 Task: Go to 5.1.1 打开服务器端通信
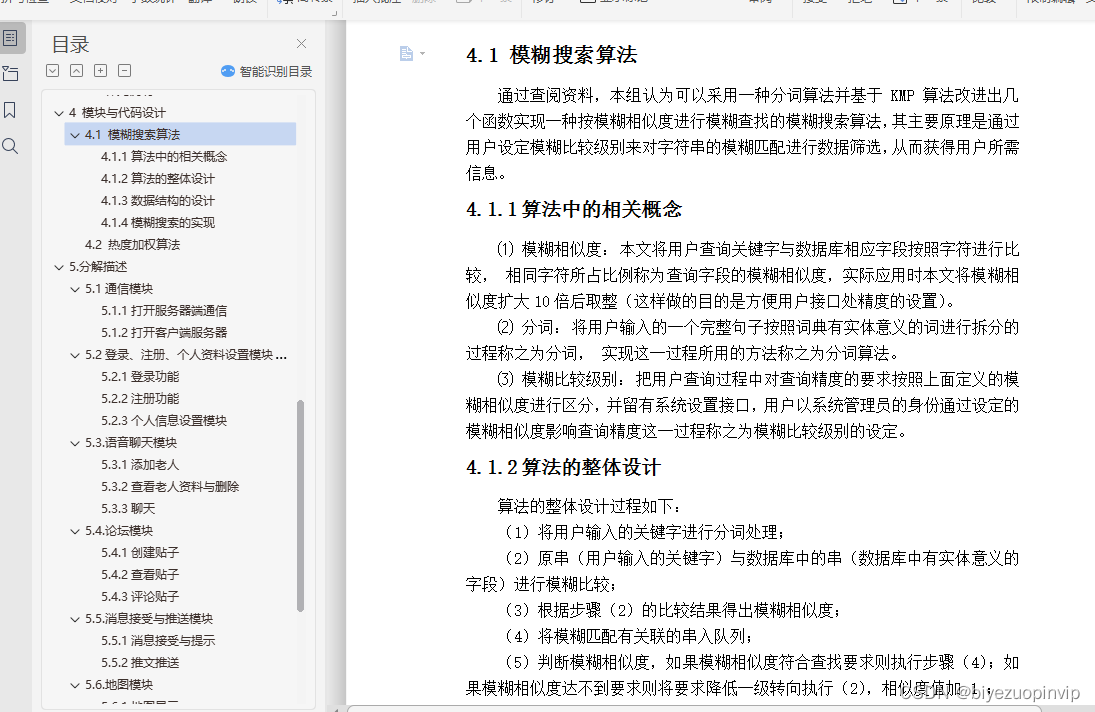(x=164, y=311)
